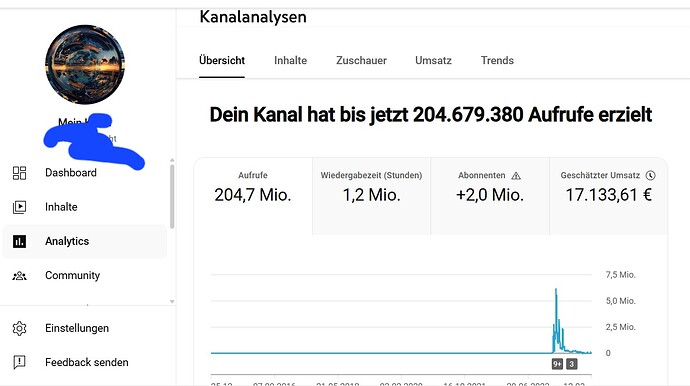Image resolution: width=690 pixels, height=386 pixels.
Task: Switch to the Umsatz tab
Action: [x=433, y=60]
